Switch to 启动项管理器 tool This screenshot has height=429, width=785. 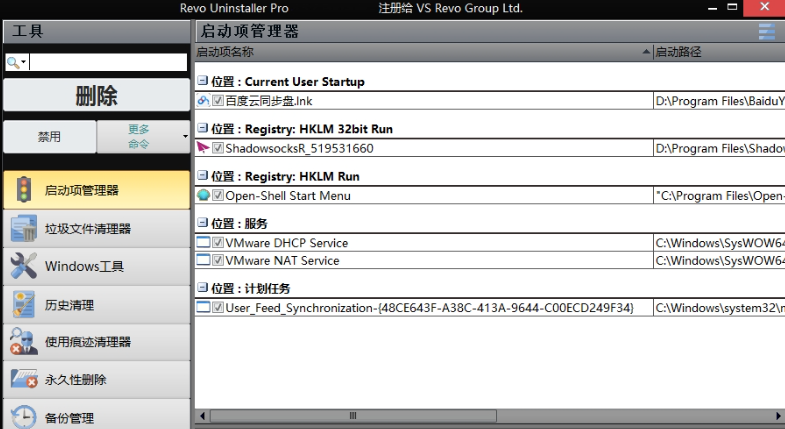(x=97, y=190)
